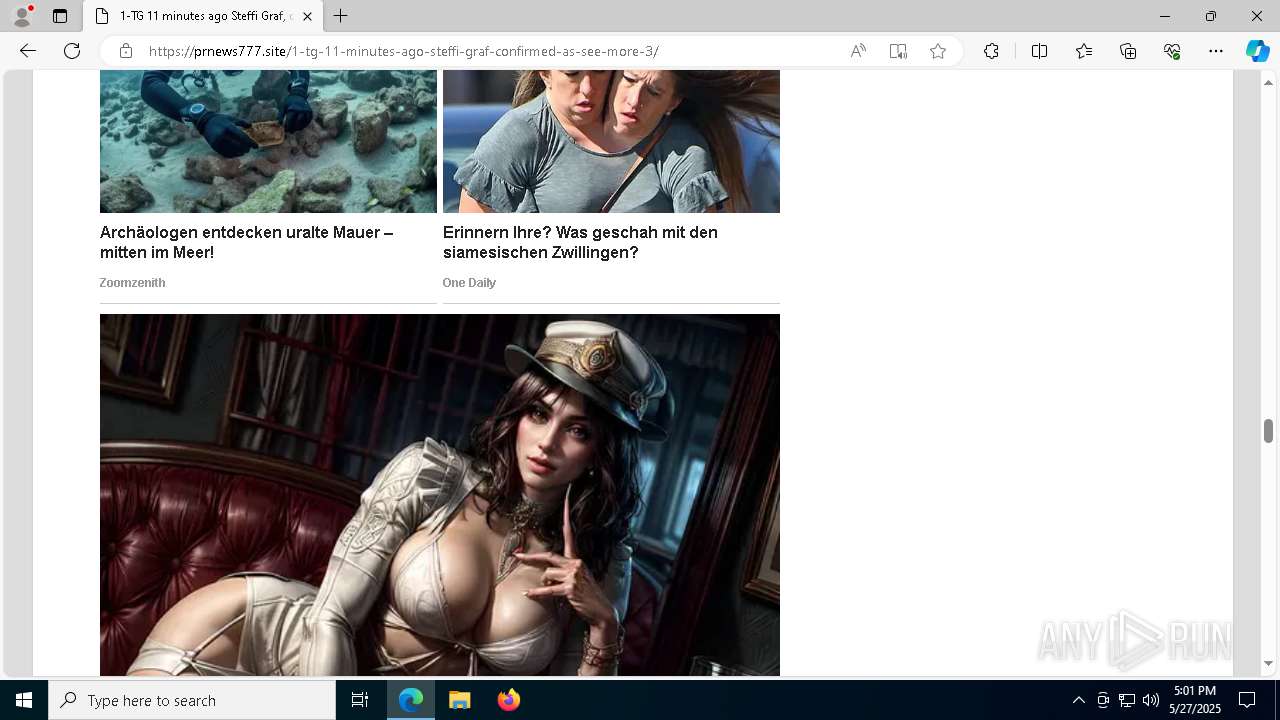Close the Steffi Graf browser tab

[307, 16]
